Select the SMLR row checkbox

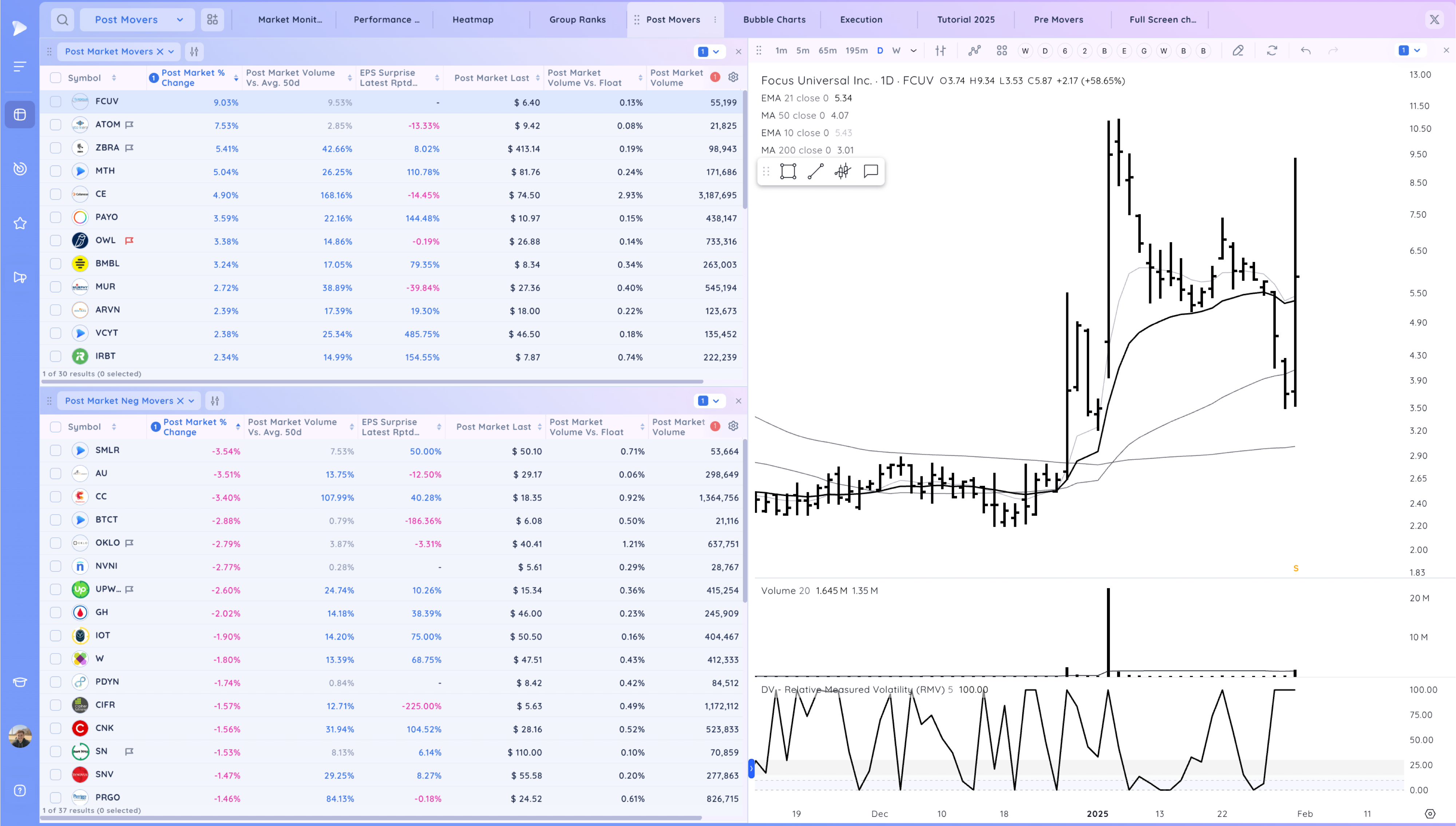coord(56,451)
